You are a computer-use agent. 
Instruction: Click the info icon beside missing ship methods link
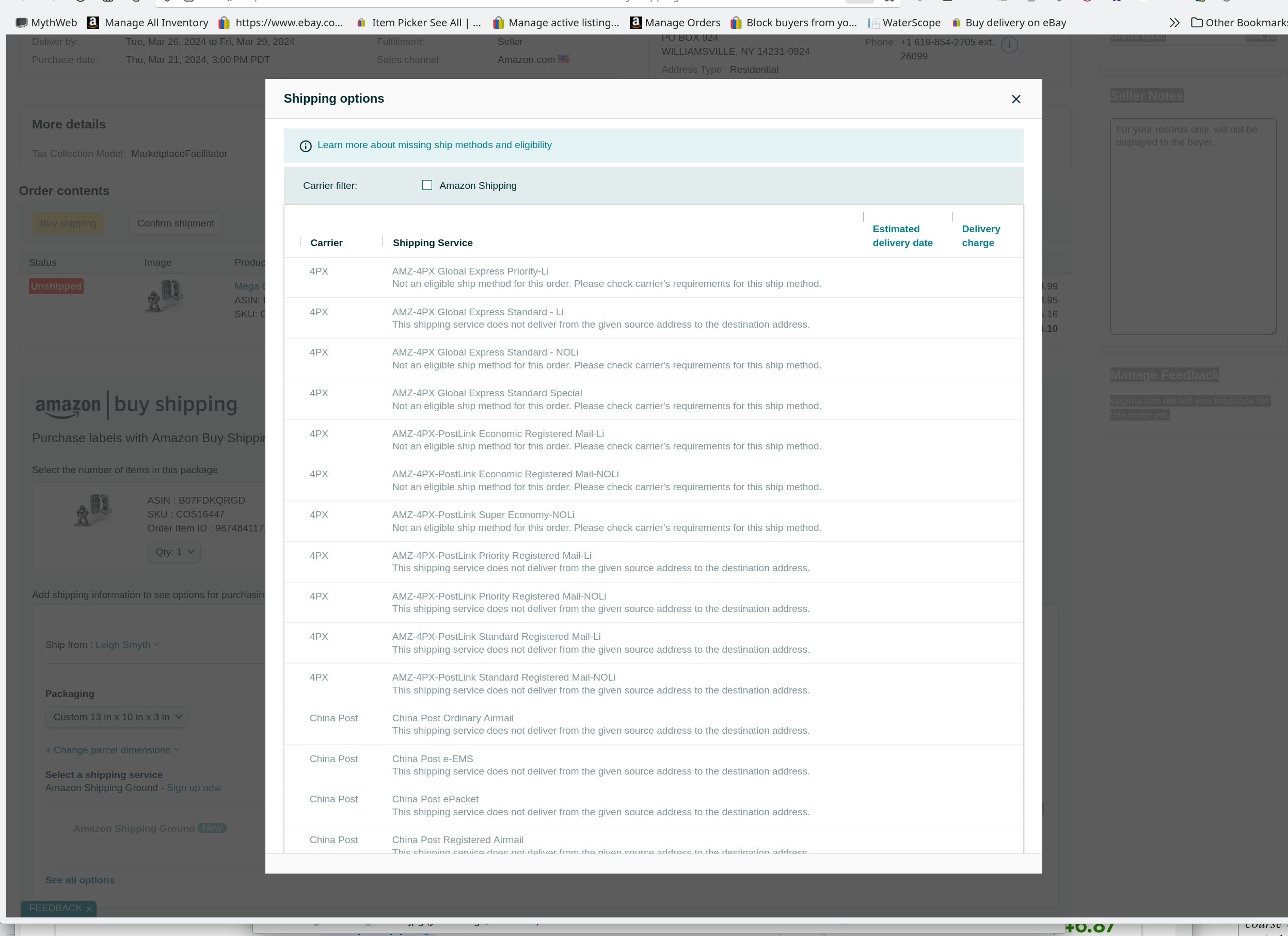point(306,146)
